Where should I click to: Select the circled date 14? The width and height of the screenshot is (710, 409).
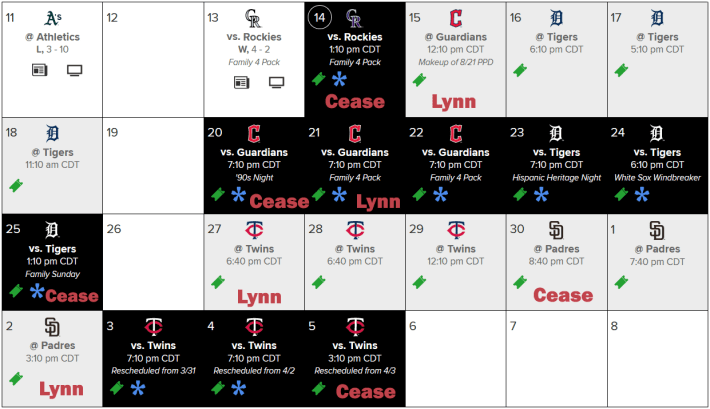319,17
